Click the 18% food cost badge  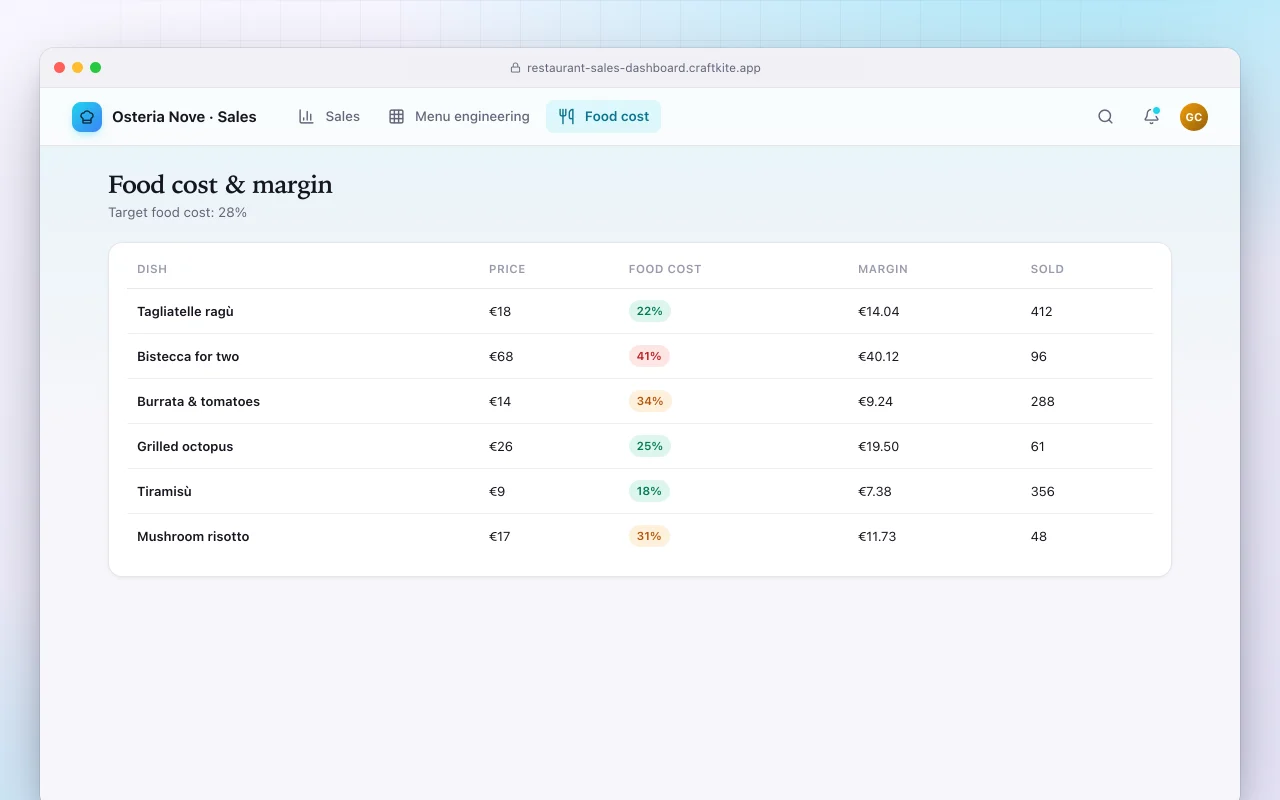pos(649,491)
